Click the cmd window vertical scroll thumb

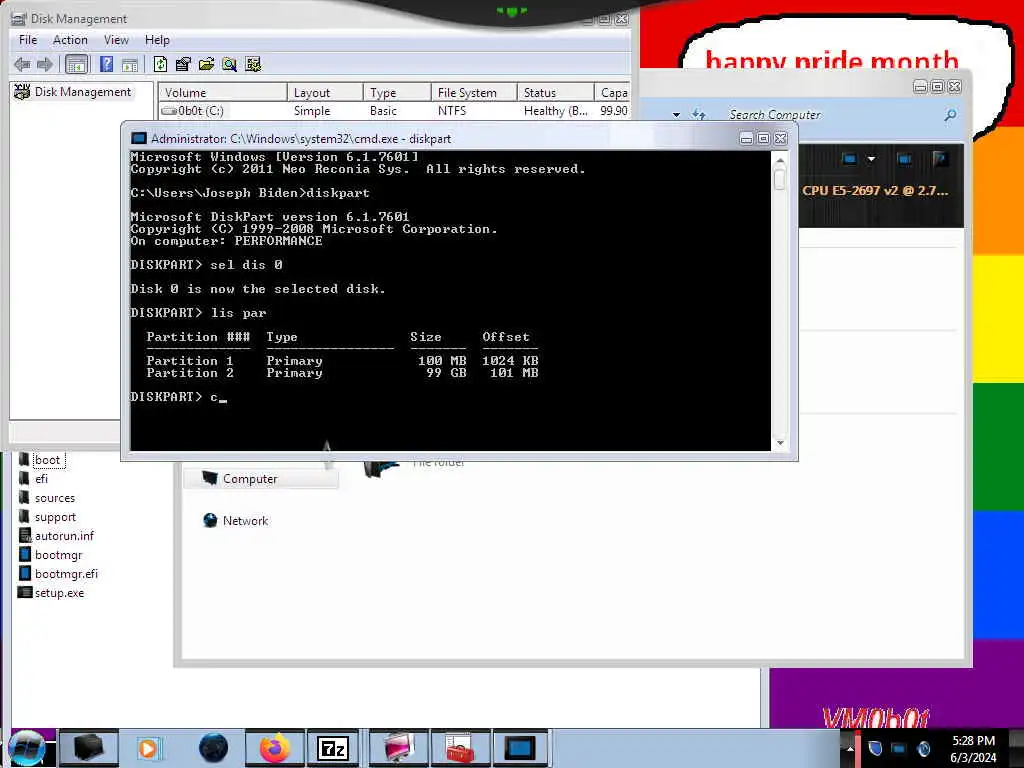coord(780,180)
